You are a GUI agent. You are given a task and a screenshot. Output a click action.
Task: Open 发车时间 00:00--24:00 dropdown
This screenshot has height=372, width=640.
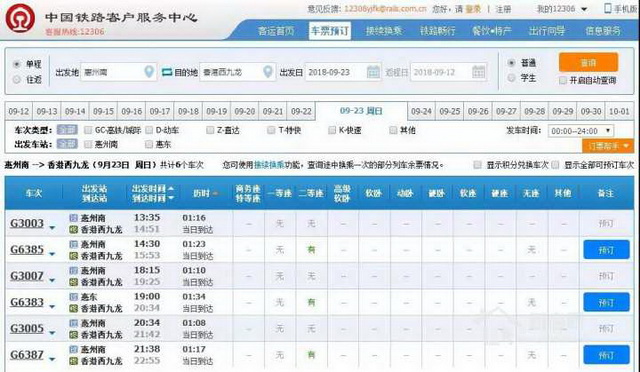(581, 131)
